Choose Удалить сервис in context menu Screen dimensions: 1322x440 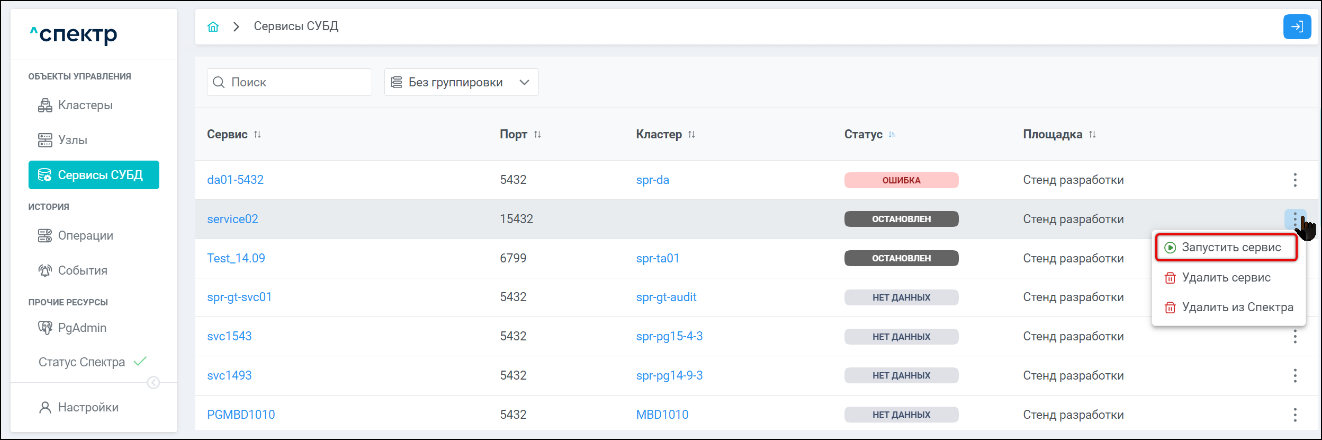coord(1225,277)
